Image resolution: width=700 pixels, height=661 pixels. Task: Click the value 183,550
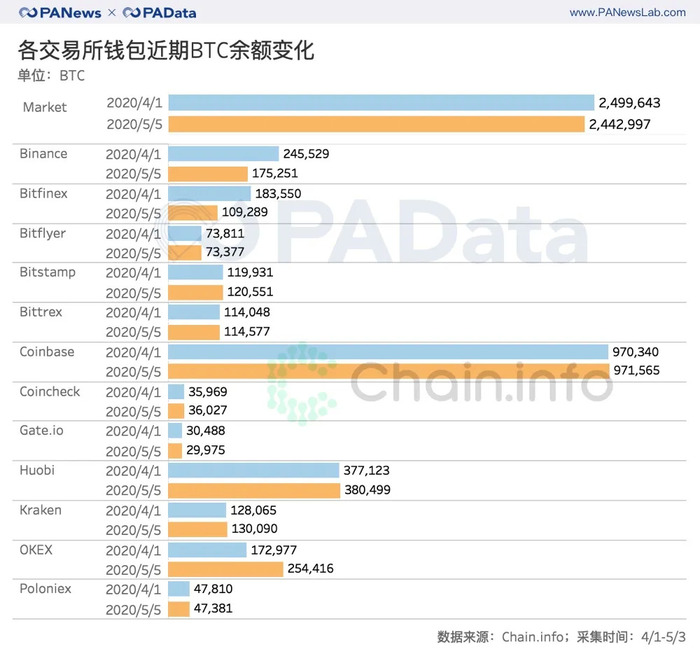tap(278, 193)
